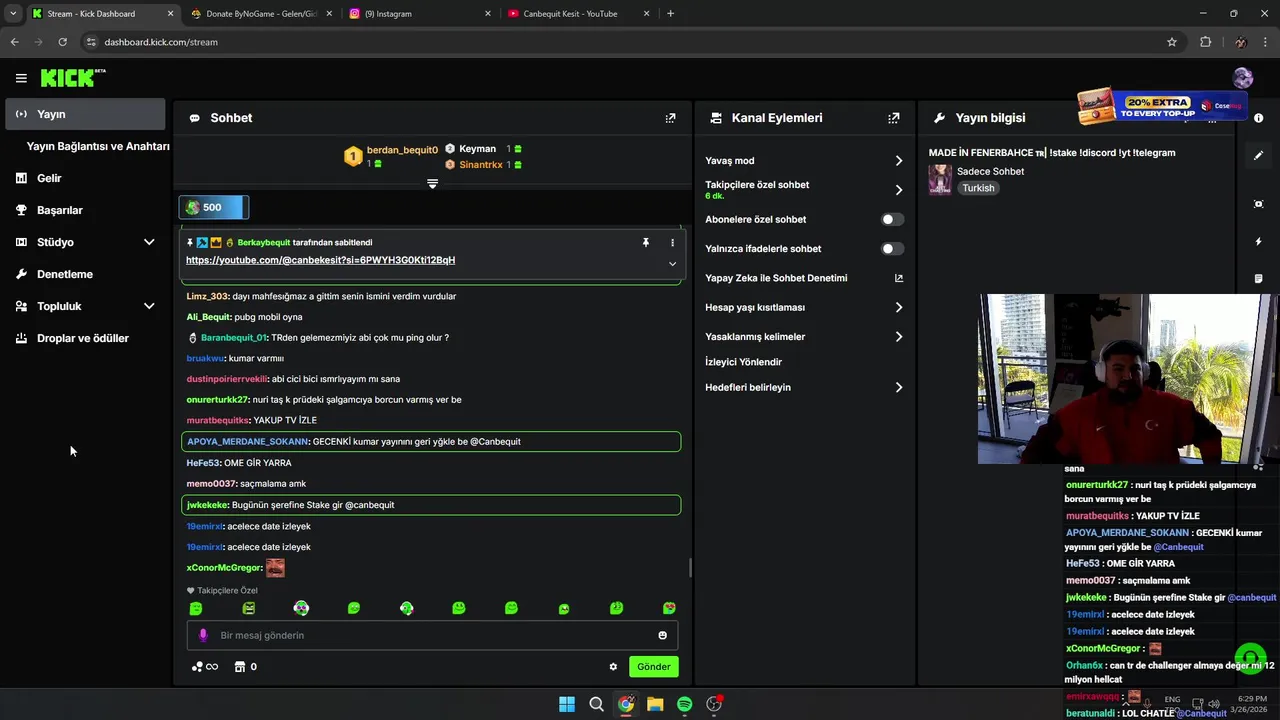1280x720 pixels.
Task: Click the shop icon showing 0
Action: 245,667
